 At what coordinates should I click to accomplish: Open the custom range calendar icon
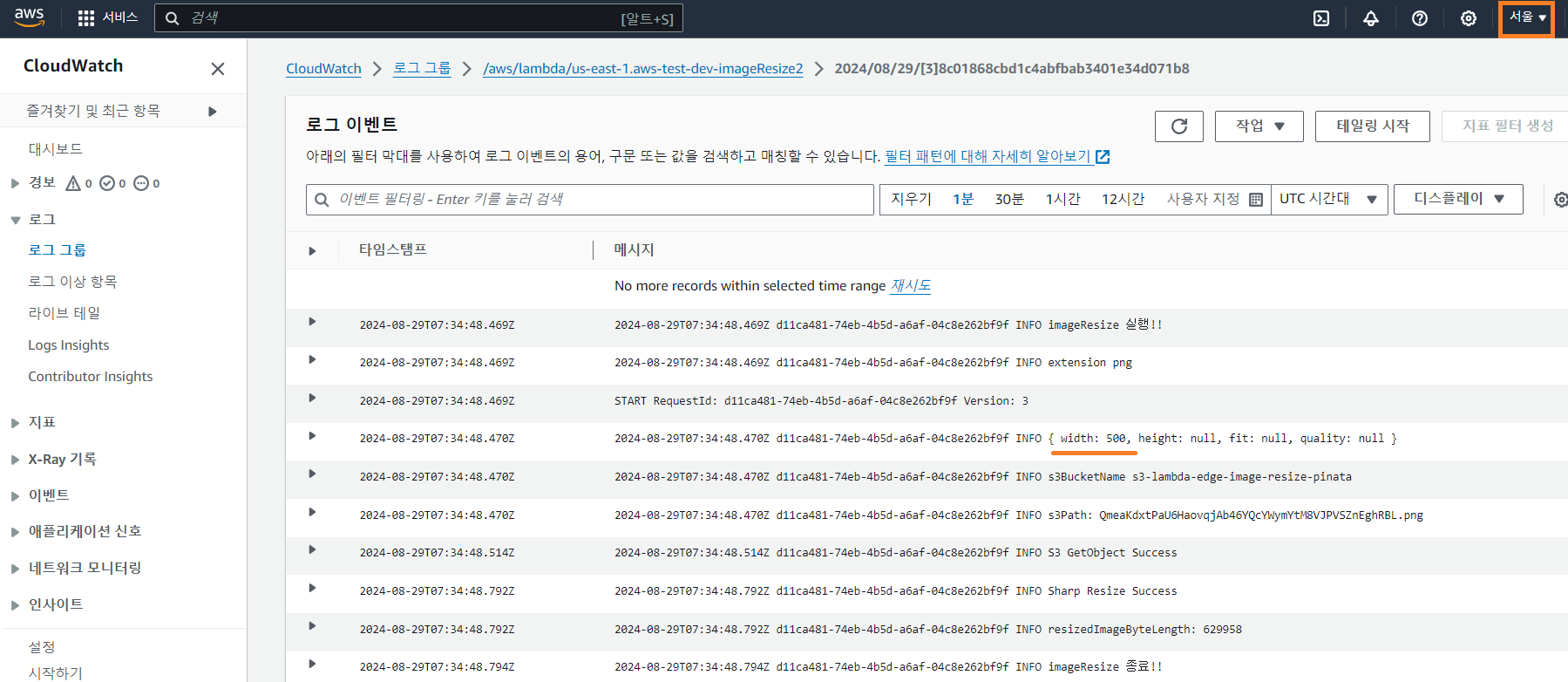[x=1256, y=200]
